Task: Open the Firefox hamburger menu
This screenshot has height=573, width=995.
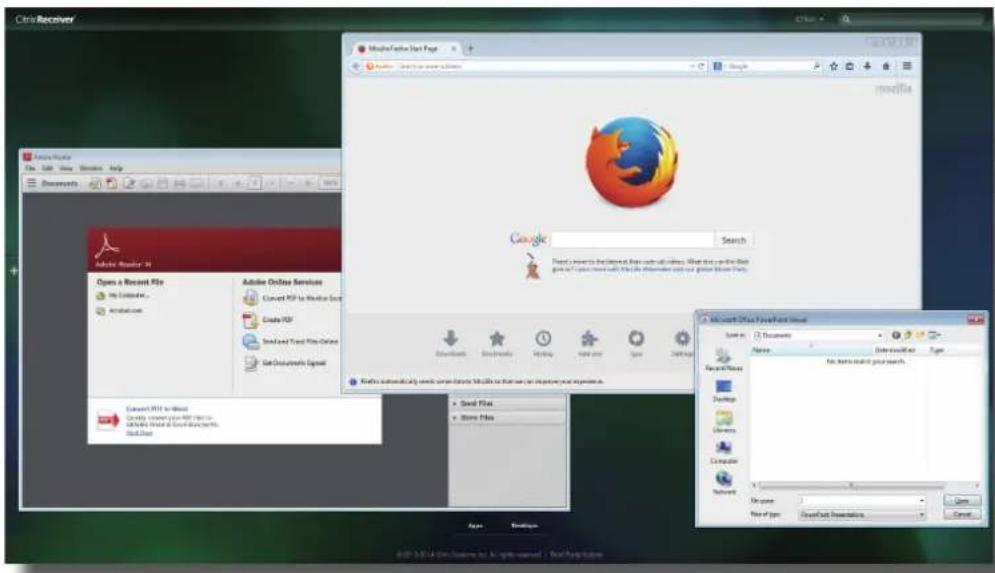Action: pos(907,66)
